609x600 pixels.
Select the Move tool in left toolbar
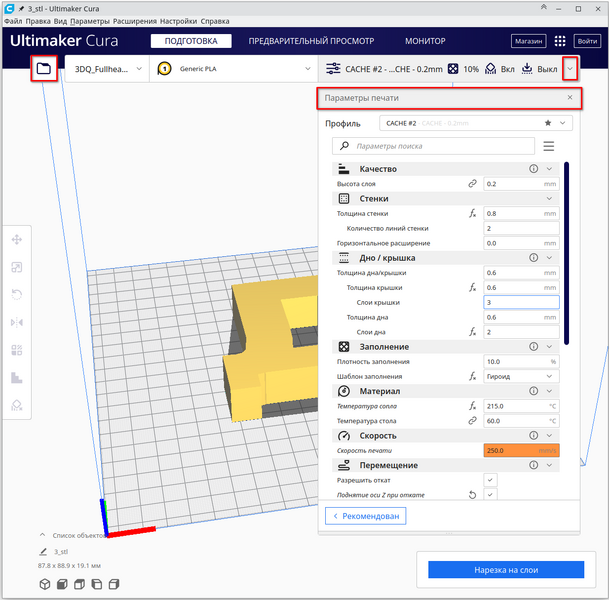pyautogui.click(x=17, y=240)
